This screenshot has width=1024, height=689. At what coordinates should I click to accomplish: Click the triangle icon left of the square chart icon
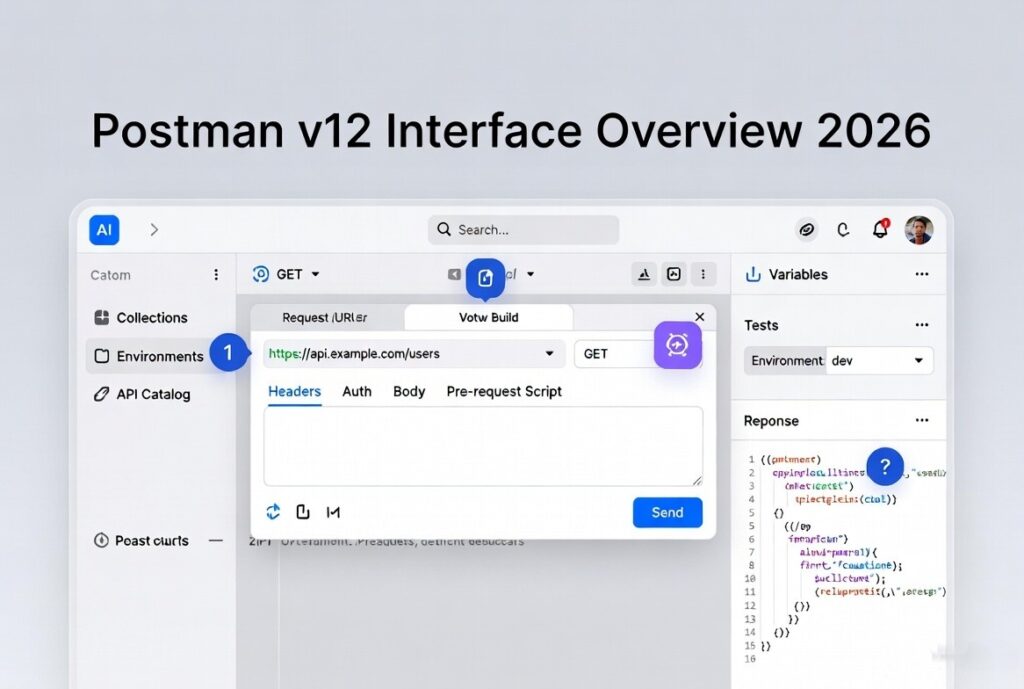[x=644, y=274]
